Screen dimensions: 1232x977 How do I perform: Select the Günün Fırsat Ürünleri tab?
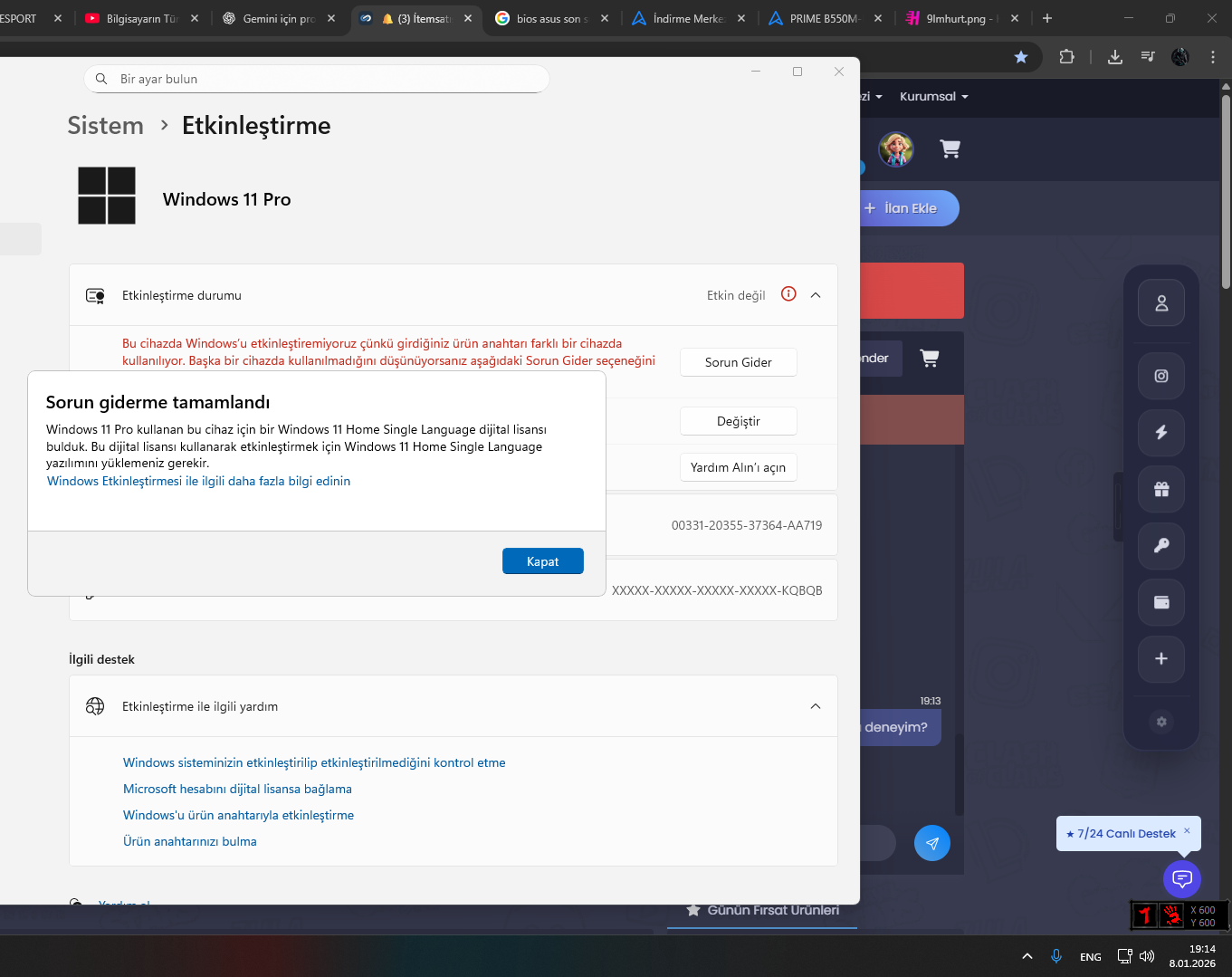pyautogui.click(x=762, y=910)
